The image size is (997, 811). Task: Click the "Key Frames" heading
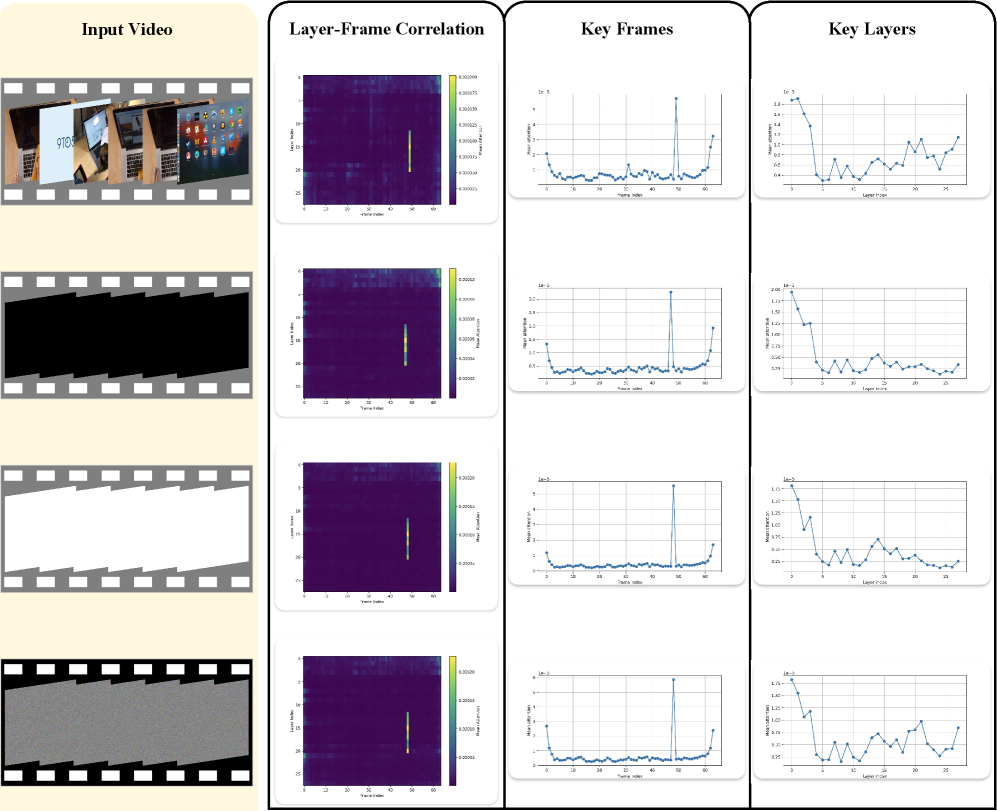626,29
